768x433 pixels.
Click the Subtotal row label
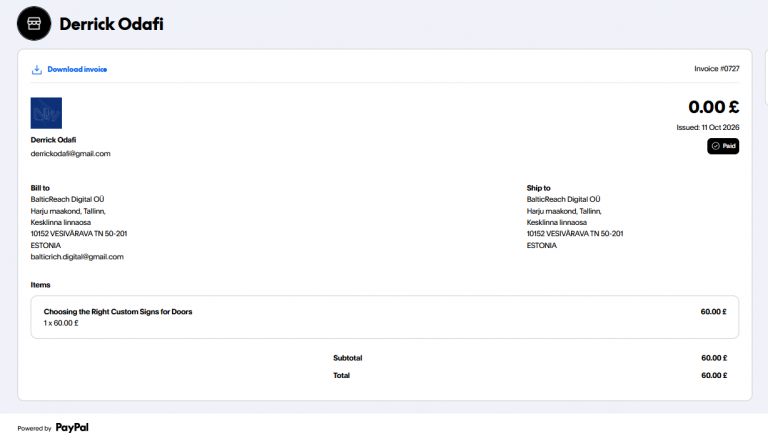click(347, 358)
